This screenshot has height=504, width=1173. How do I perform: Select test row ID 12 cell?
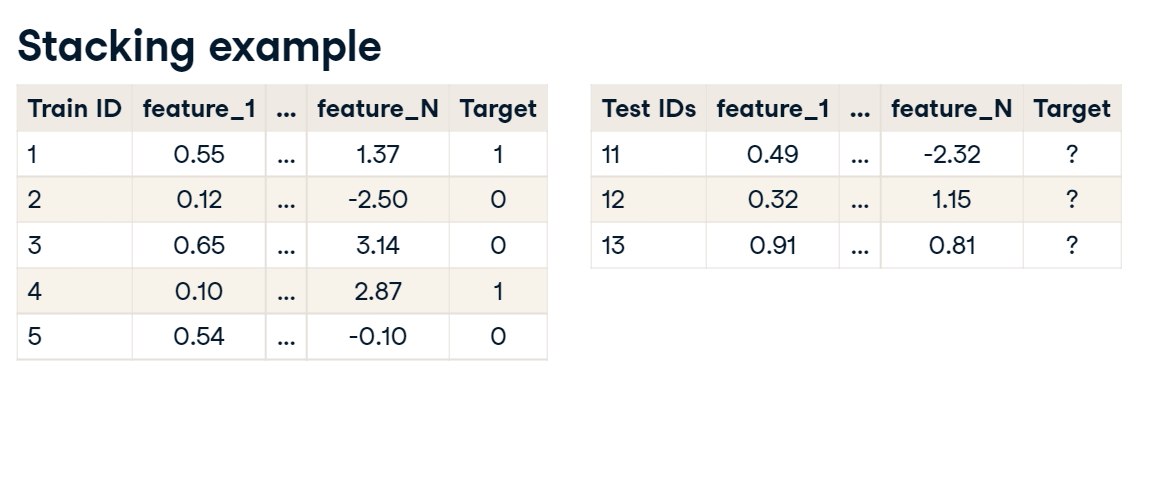[x=649, y=200]
